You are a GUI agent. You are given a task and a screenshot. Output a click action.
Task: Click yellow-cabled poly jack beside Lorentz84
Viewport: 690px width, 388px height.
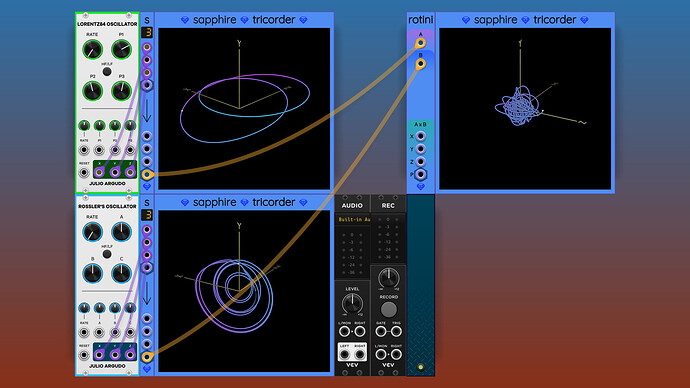coord(147,175)
